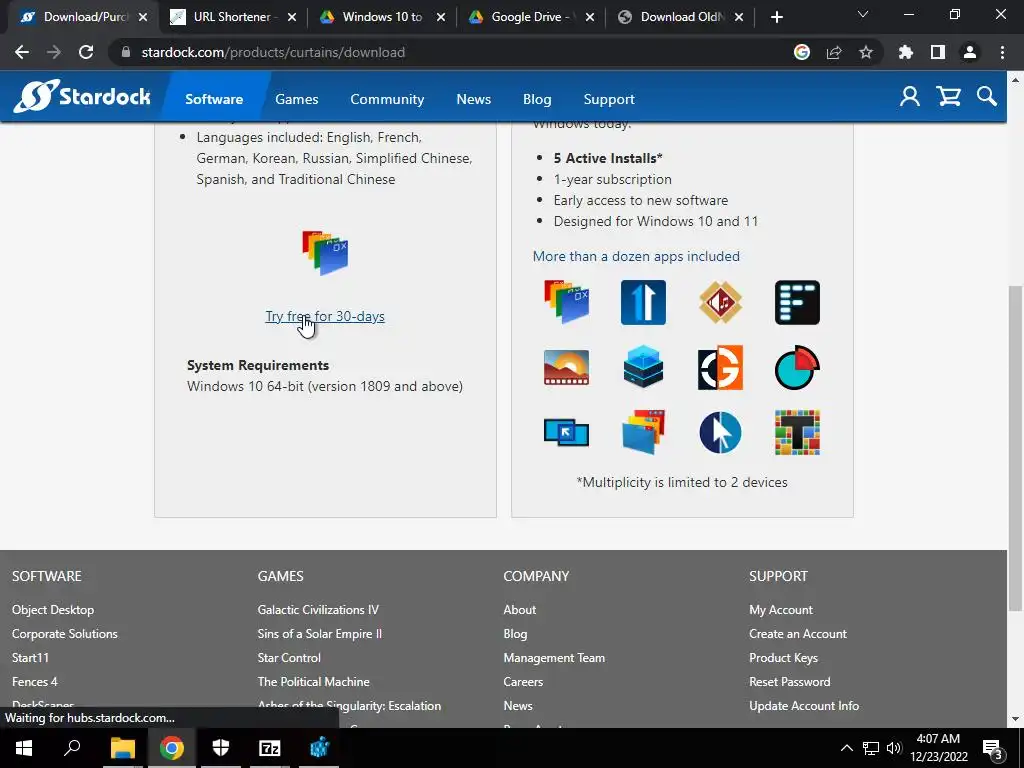
Task: Open File Explorer from the taskbar
Action: tap(122, 748)
